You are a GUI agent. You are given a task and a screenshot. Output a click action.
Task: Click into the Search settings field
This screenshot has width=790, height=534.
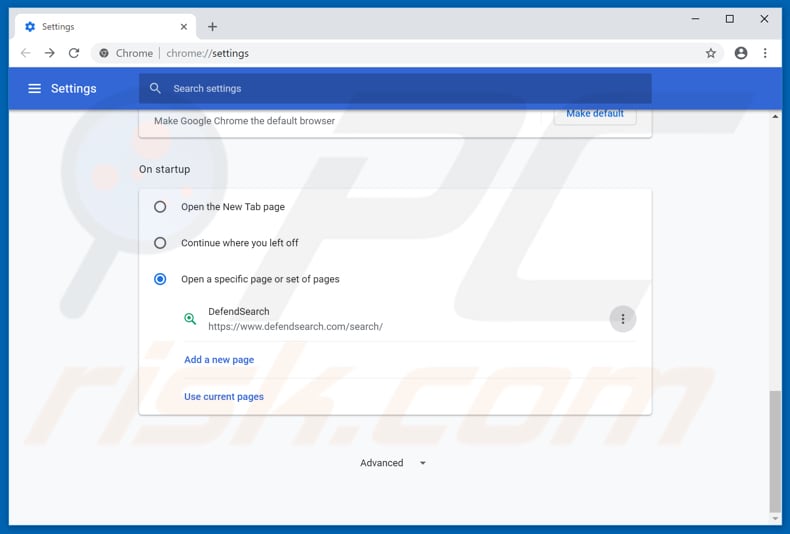[x=396, y=89]
